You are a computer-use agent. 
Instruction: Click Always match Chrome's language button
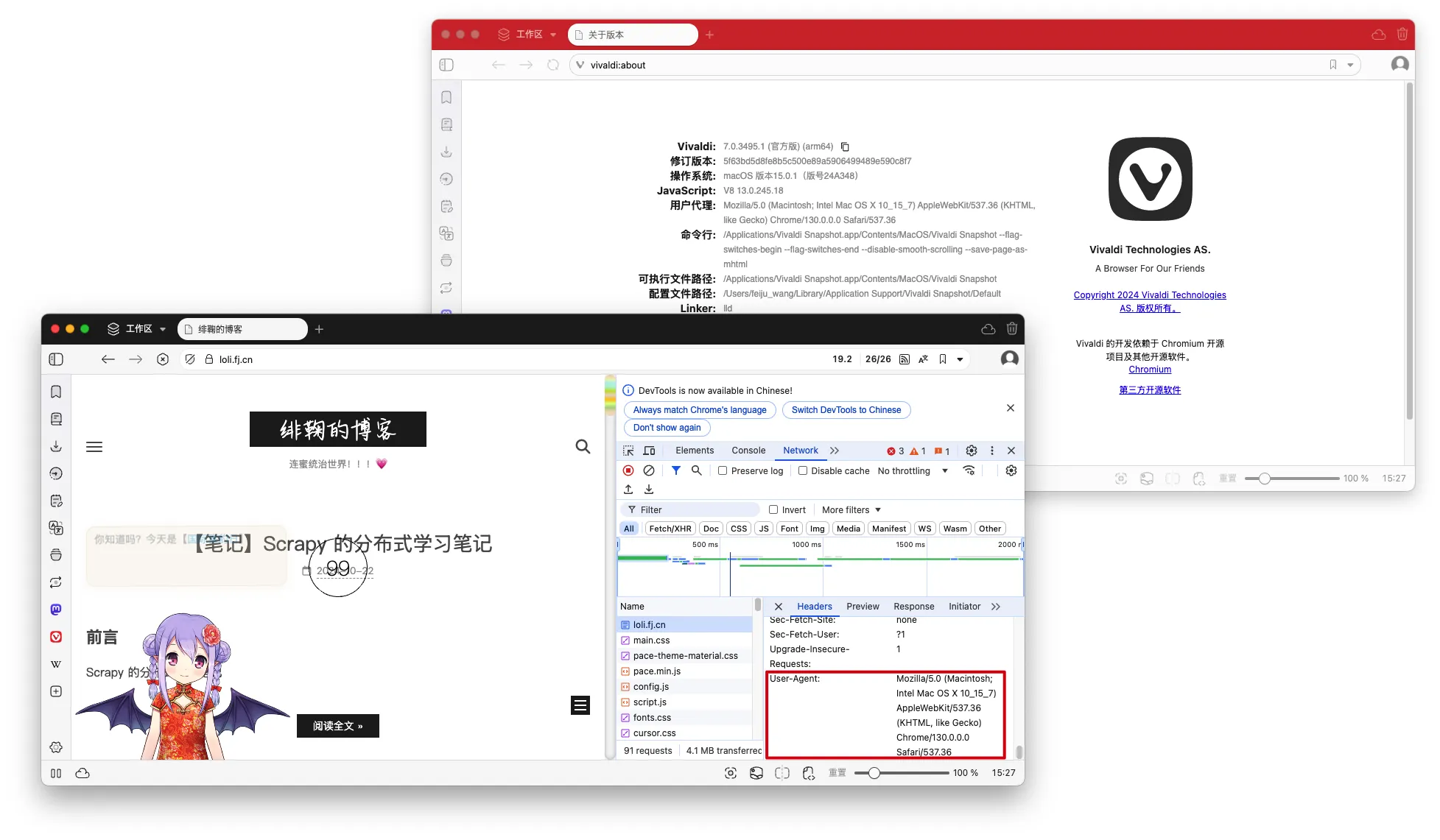point(700,410)
